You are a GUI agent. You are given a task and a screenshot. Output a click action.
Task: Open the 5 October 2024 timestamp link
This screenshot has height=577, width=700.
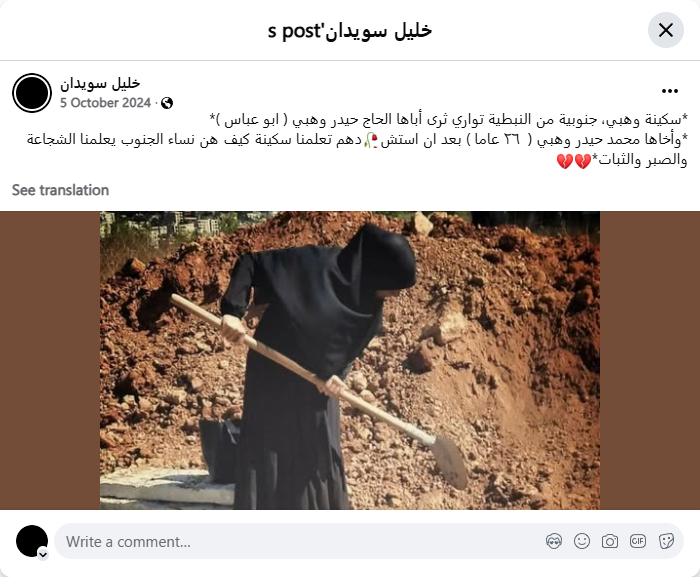[x=105, y=103]
